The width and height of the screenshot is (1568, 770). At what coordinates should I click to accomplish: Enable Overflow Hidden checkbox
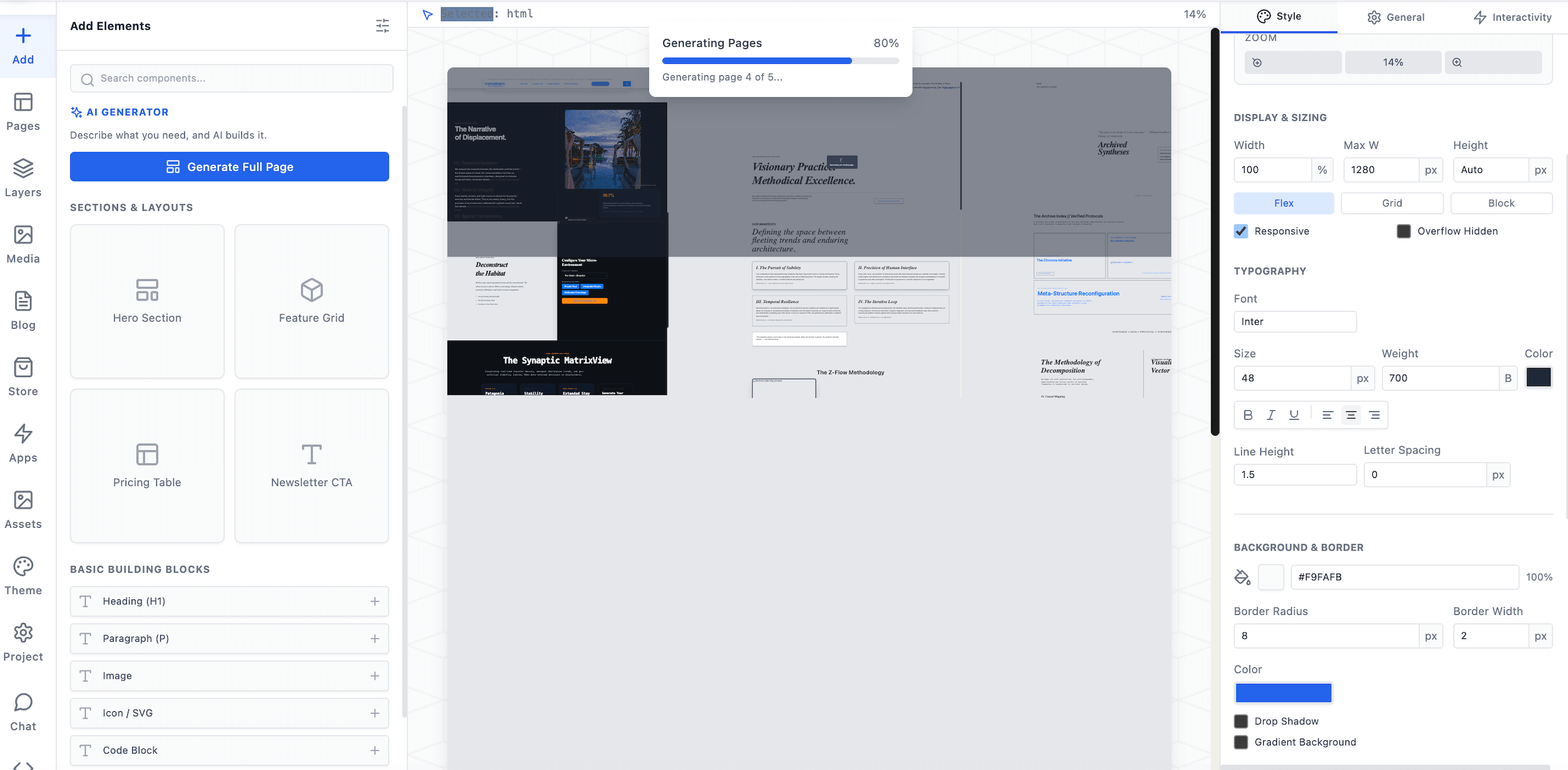pos(1404,231)
